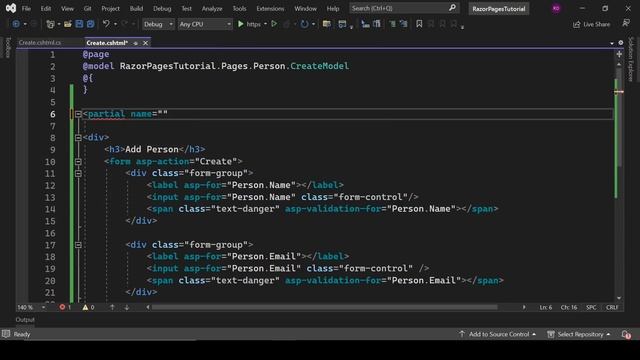640x360 pixels.
Task: Click the Open File folder icon
Action: coord(68,24)
